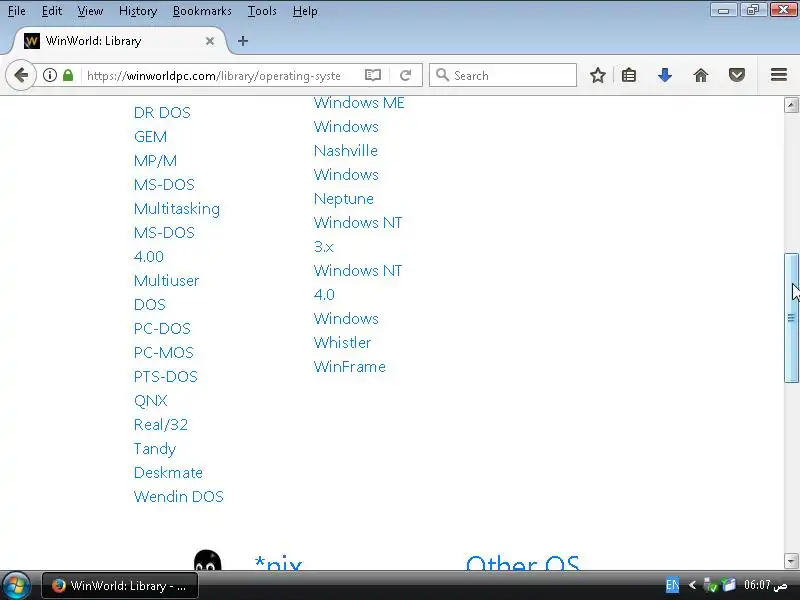
Task: Open History menu
Action: (138, 11)
